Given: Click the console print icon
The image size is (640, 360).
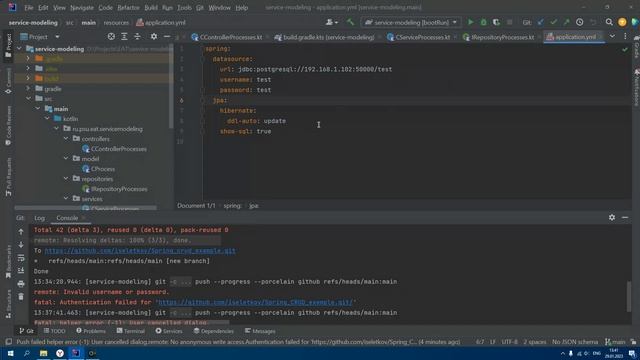Looking at the screenshot, I should pyautogui.click(x=21, y=284).
